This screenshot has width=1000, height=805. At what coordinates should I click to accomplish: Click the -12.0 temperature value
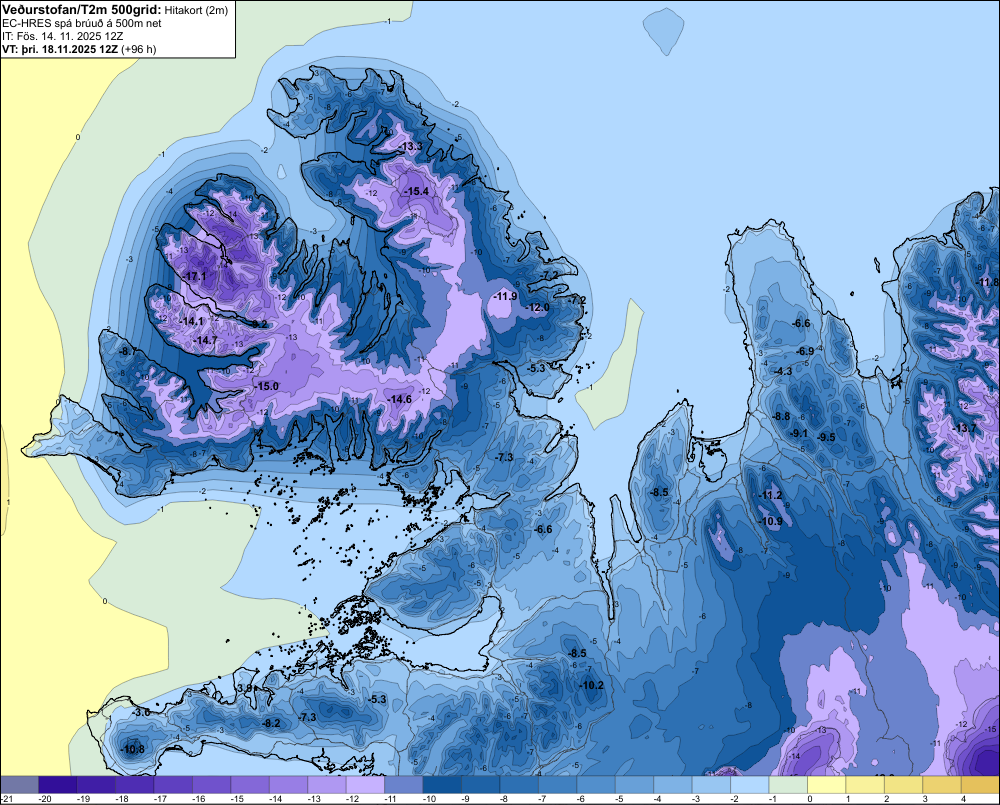point(538,307)
